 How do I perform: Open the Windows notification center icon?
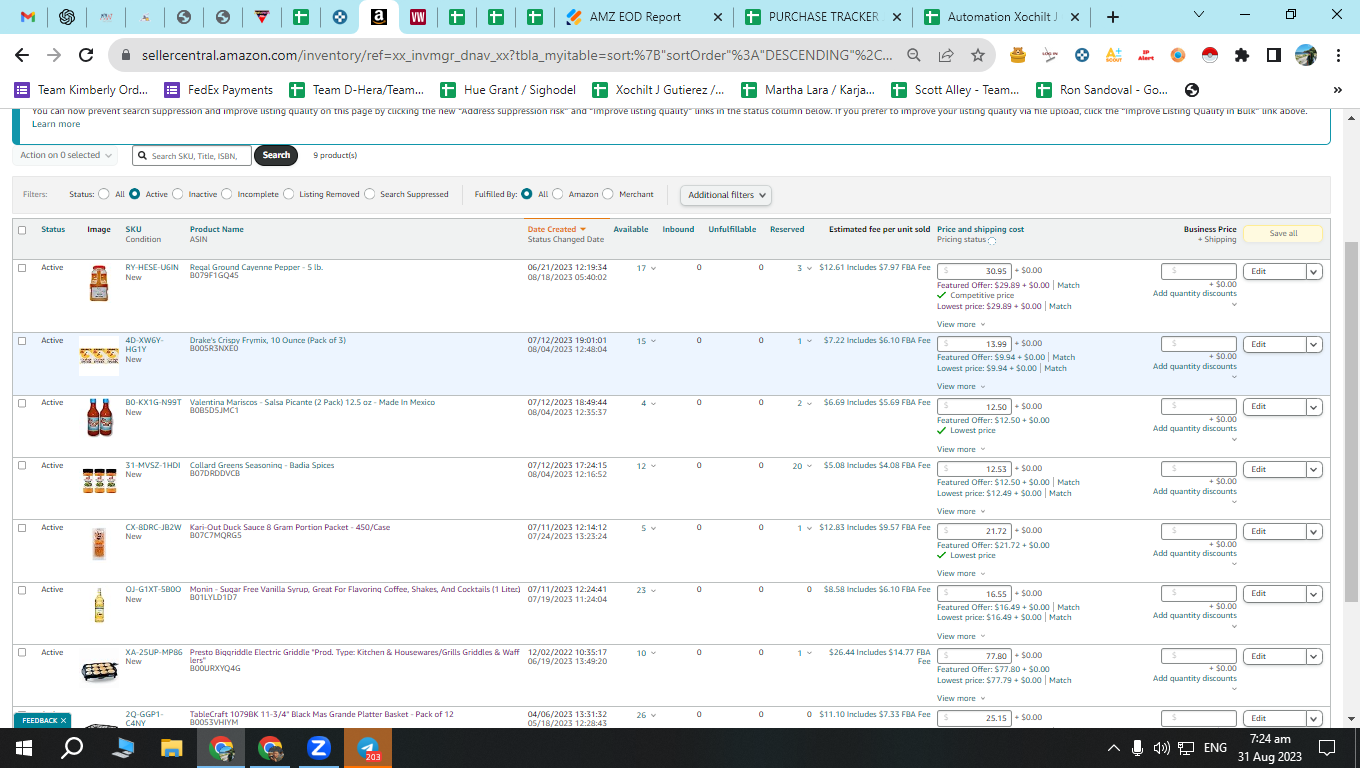coord(1327,747)
